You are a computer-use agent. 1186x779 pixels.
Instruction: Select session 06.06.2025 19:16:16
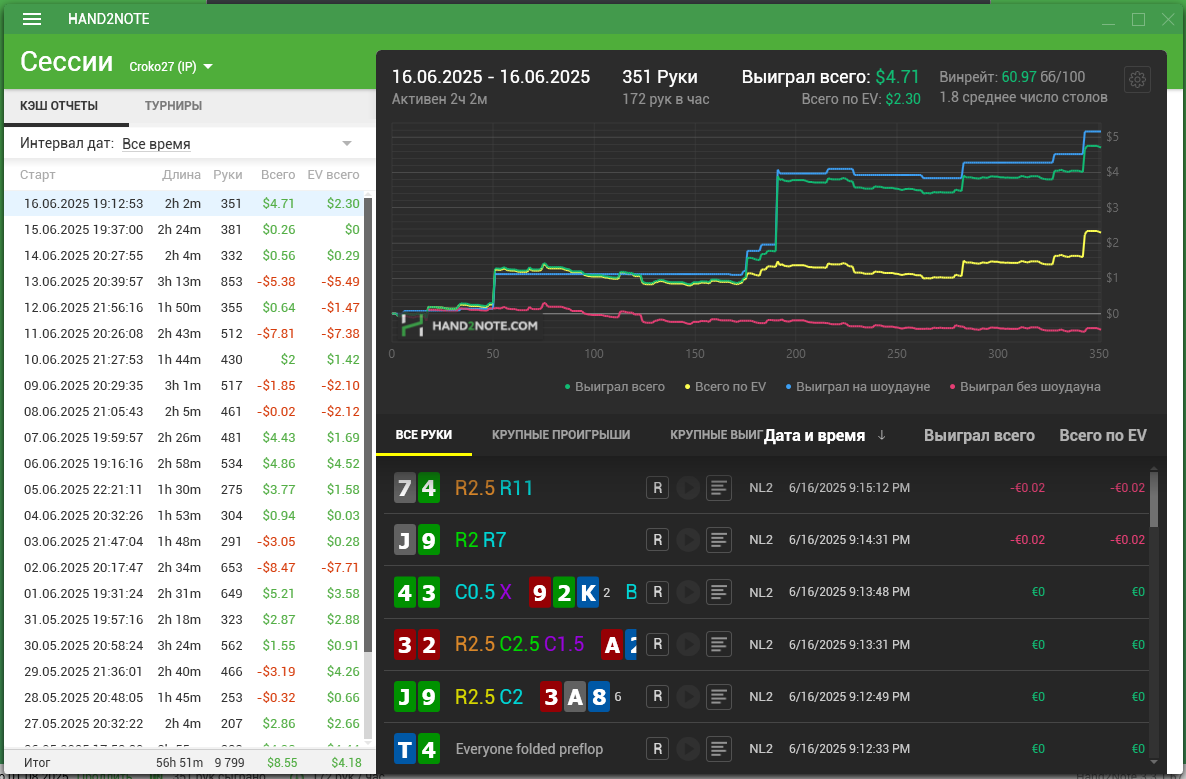[x=184, y=464]
